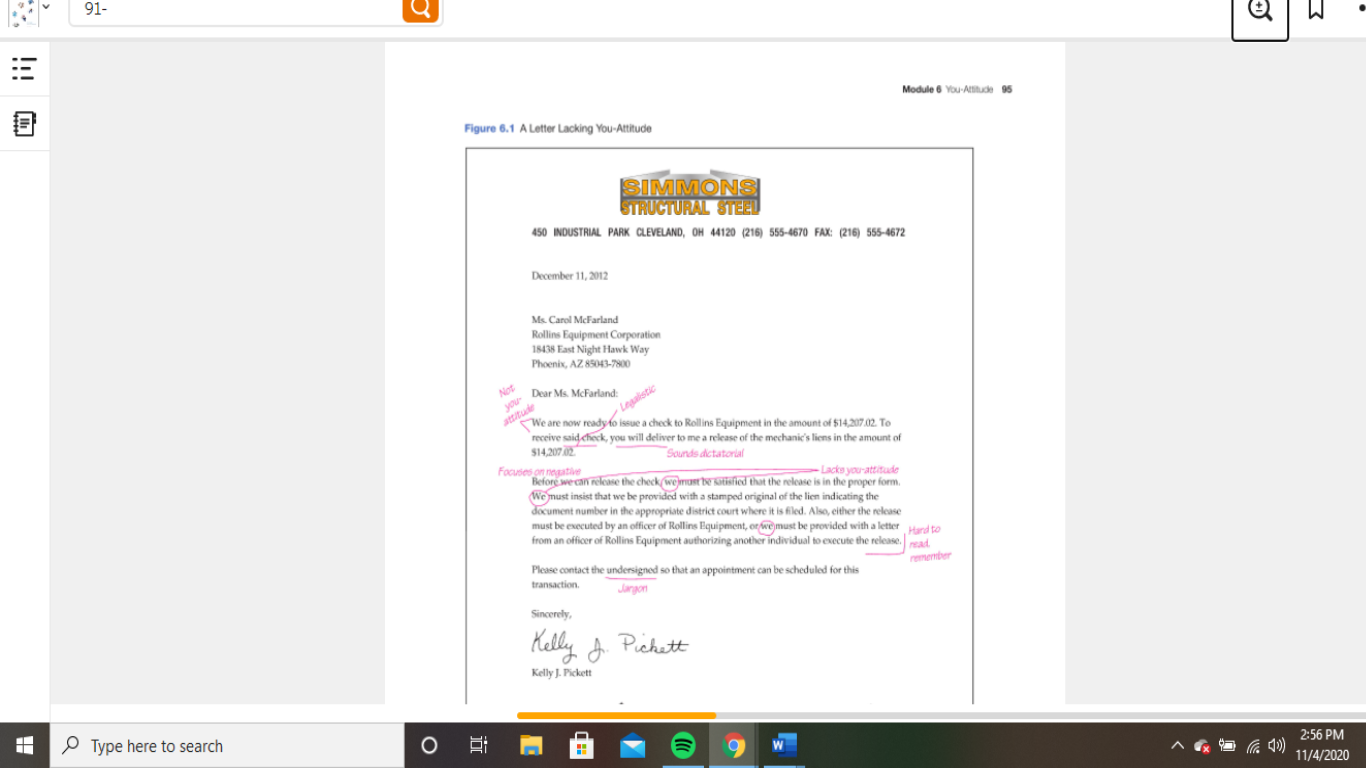Open the Start menu
This screenshot has width=1366, height=768.
click(x=23, y=745)
